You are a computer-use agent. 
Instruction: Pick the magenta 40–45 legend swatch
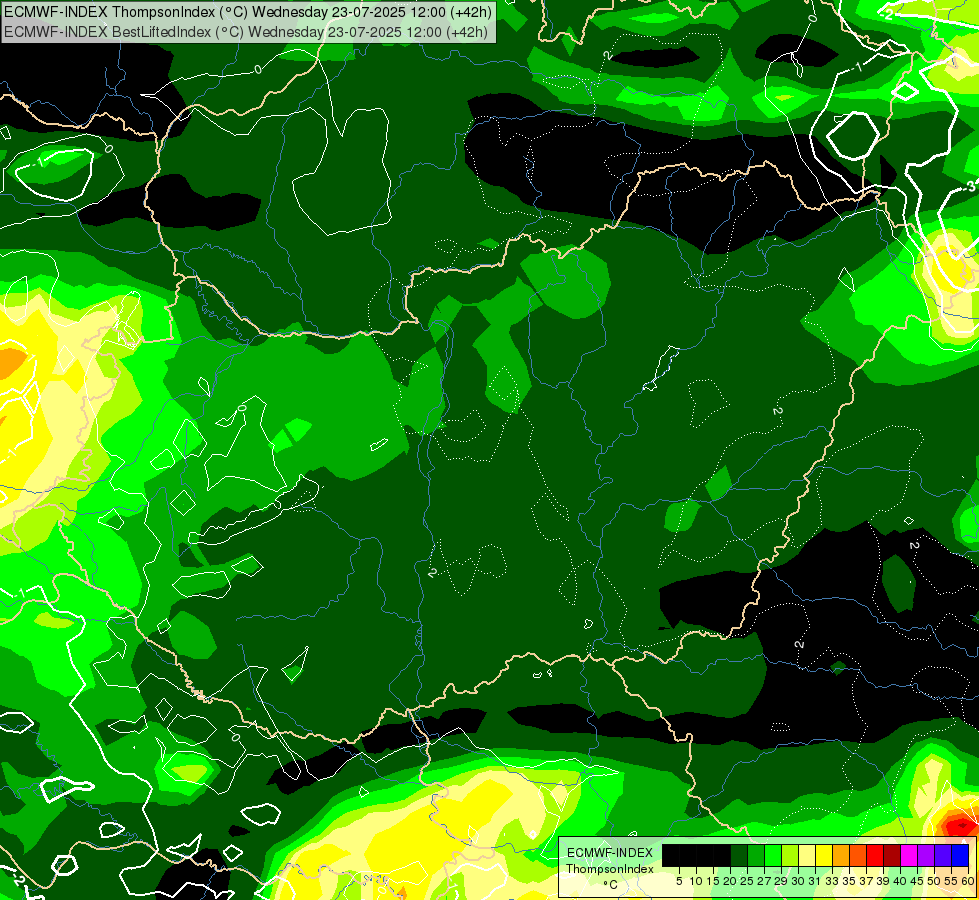click(910, 855)
